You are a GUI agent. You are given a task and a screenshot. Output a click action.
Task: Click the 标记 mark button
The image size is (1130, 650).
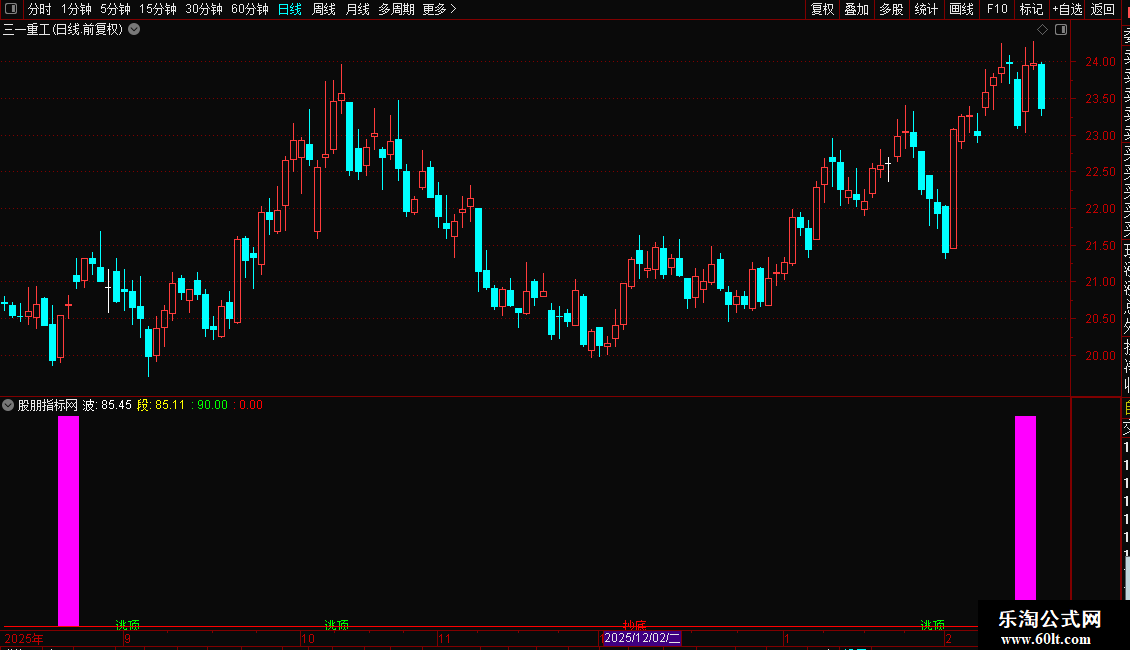[x=1031, y=9]
